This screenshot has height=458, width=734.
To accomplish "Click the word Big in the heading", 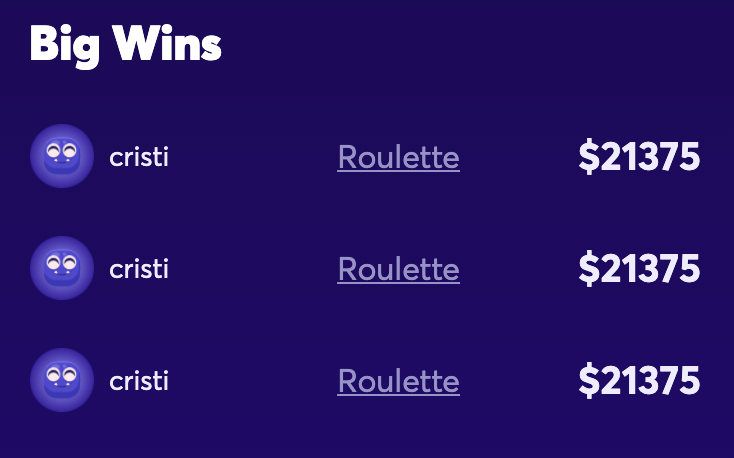I will (x=60, y=46).
